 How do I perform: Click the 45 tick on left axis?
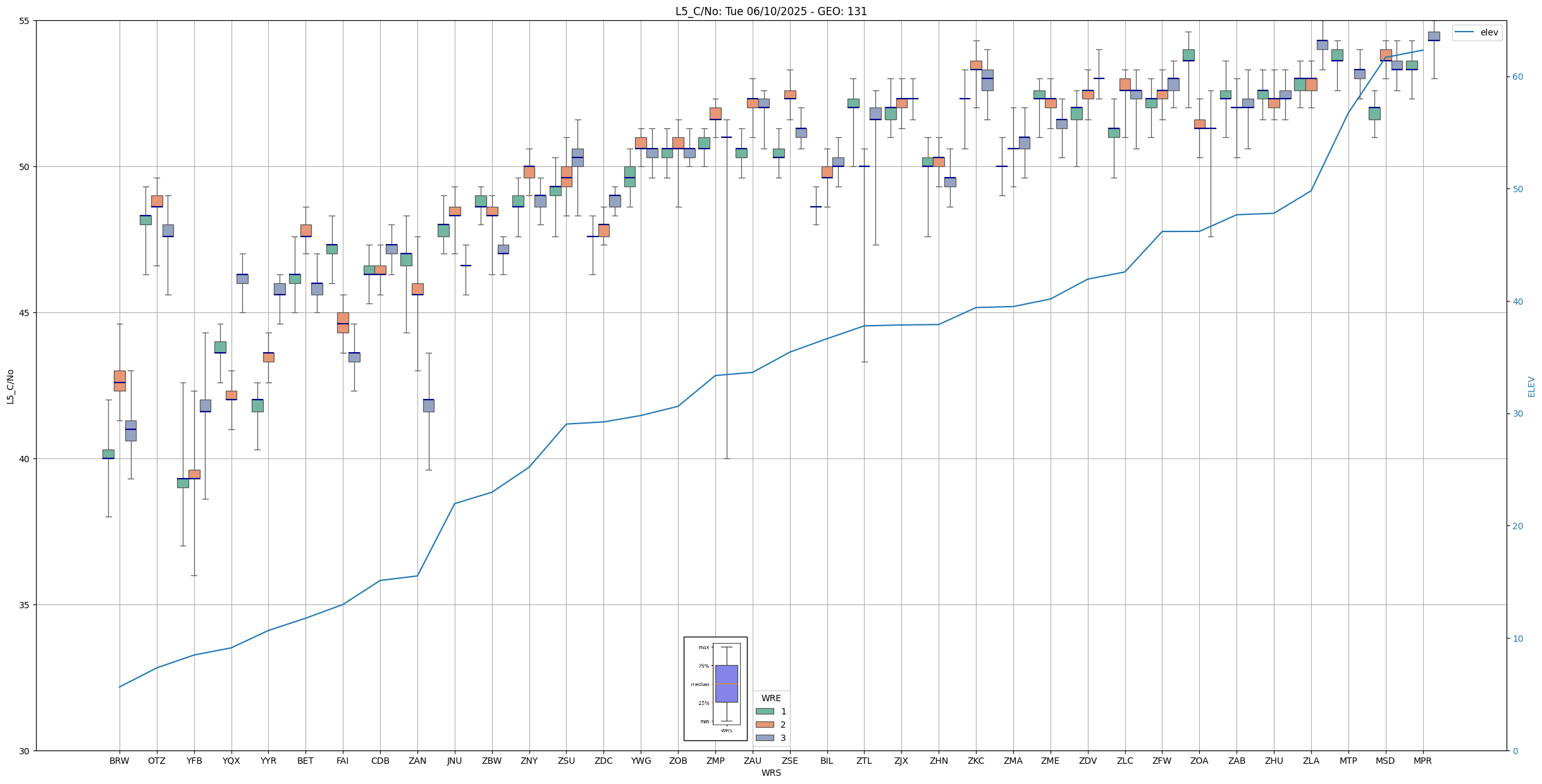point(25,313)
